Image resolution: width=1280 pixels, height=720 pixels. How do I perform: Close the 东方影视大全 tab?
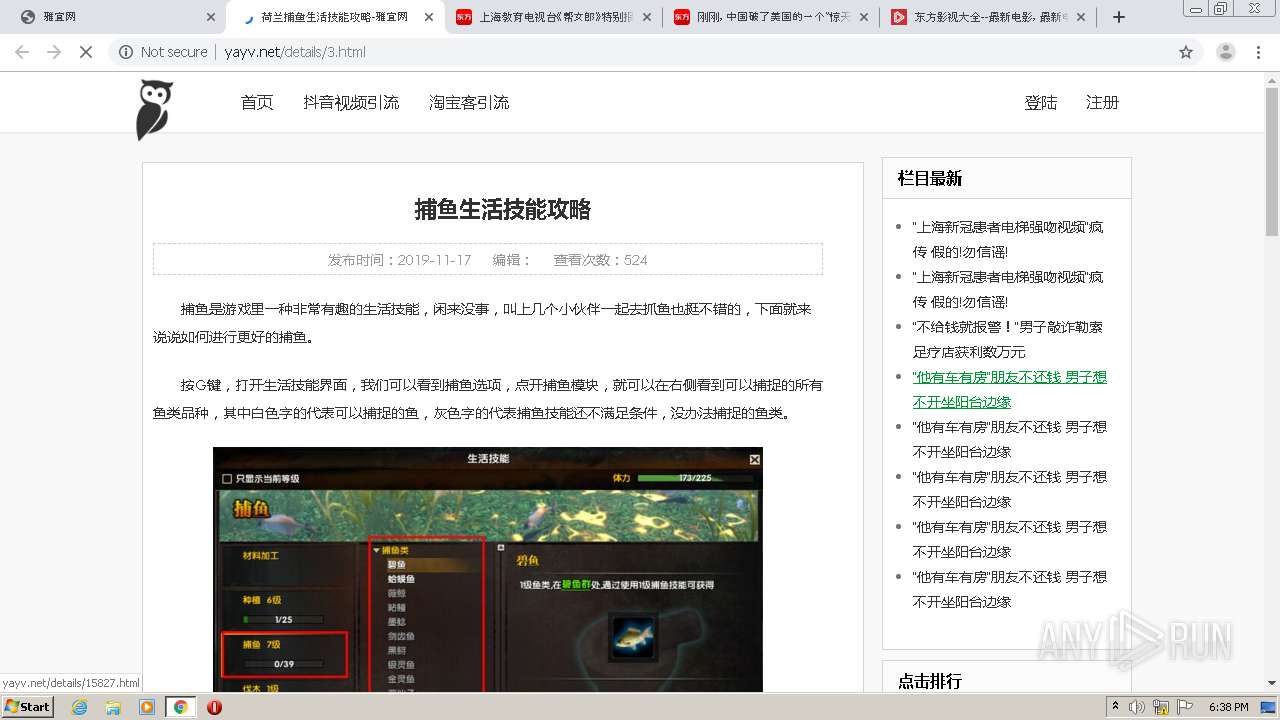[x=1082, y=17]
